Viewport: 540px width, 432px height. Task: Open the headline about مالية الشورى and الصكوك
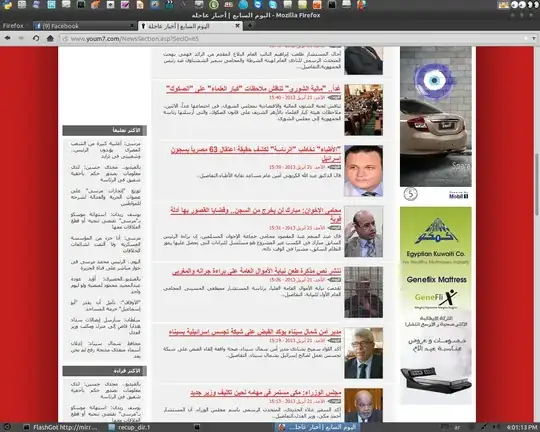(x=253, y=89)
